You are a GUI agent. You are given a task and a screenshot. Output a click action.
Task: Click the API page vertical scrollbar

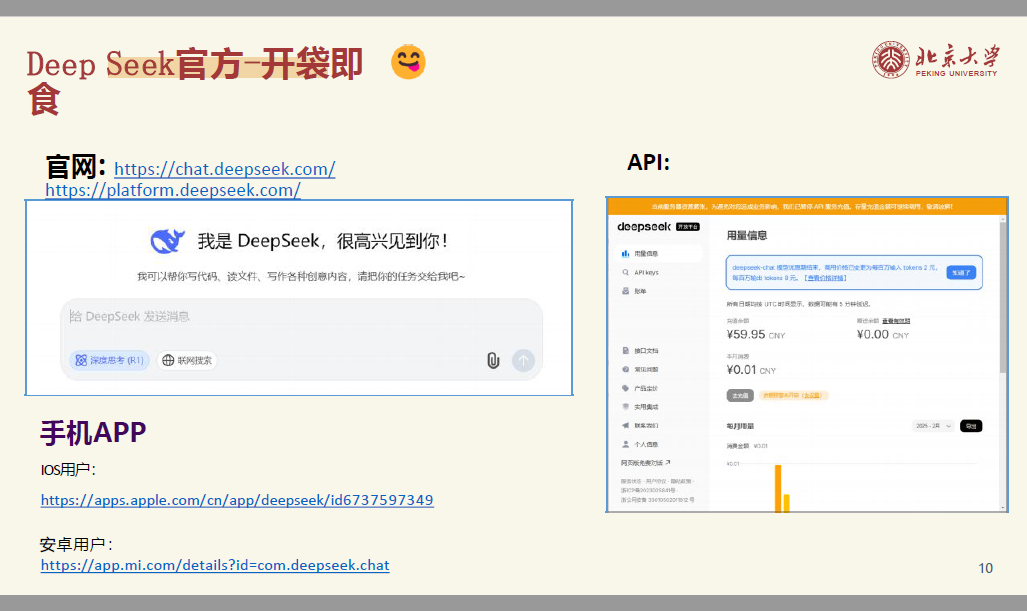click(1003, 296)
